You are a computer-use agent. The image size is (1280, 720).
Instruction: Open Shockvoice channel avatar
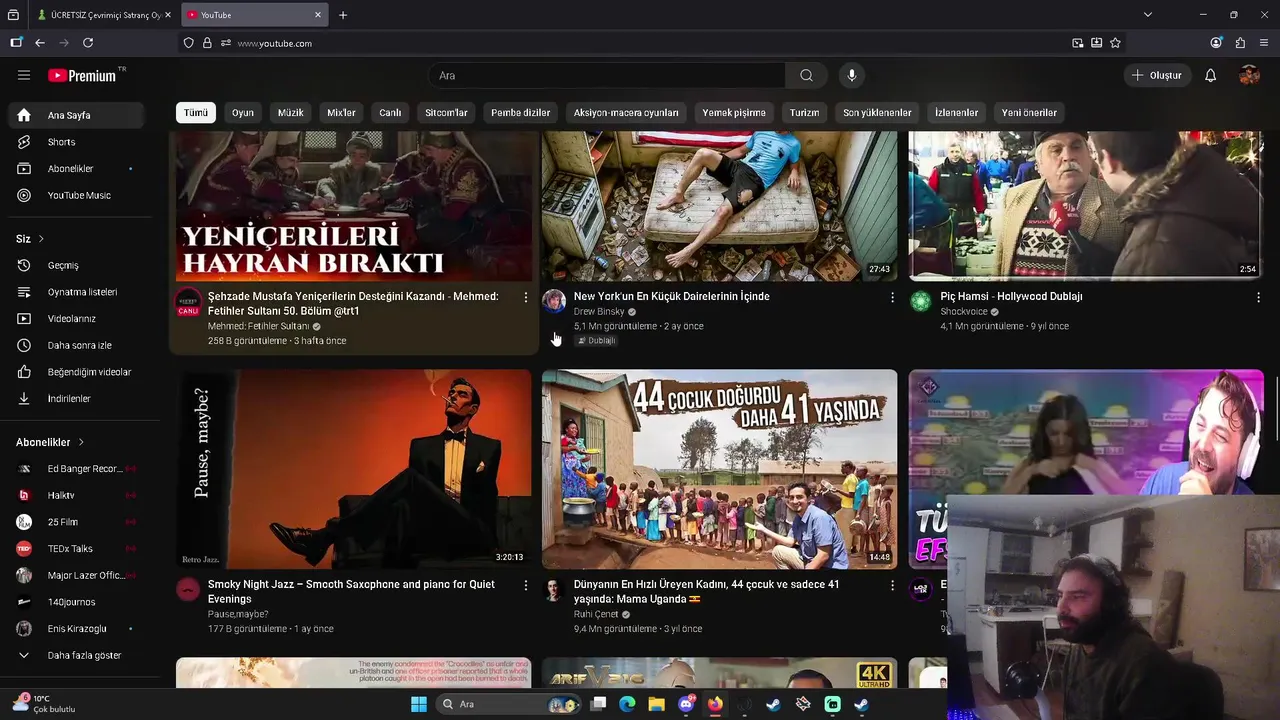click(x=921, y=301)
